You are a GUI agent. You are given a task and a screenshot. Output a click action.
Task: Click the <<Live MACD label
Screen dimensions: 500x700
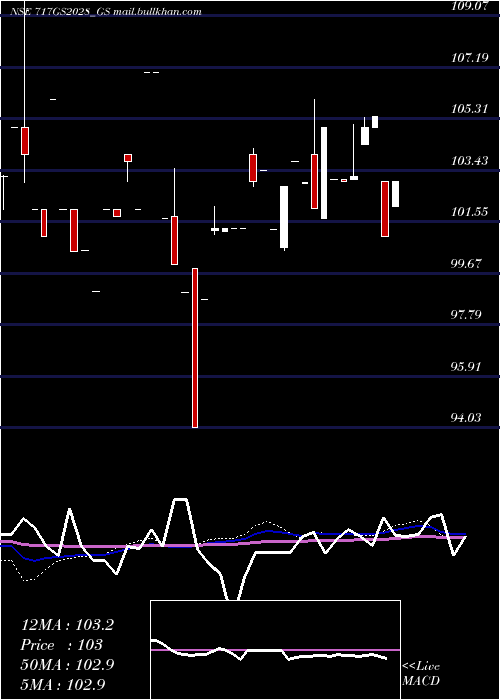[421, 674]
